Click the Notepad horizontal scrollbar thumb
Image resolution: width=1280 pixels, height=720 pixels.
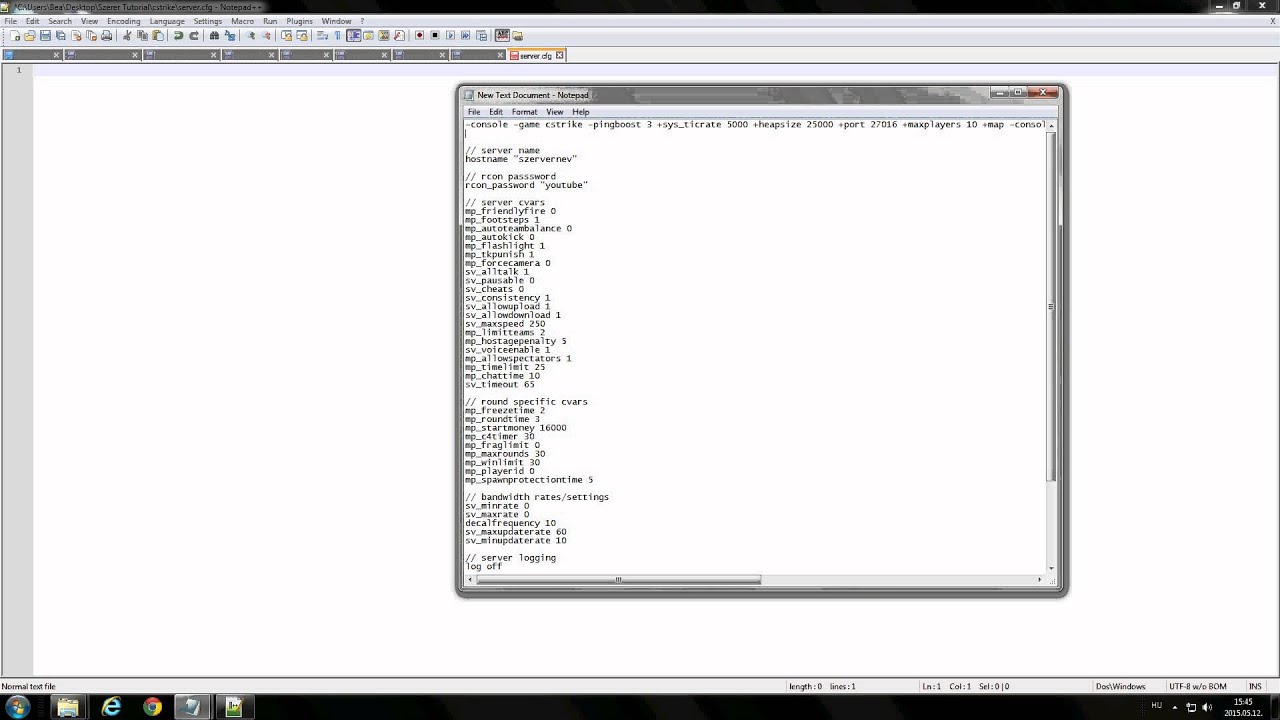[x=618, y=579]
